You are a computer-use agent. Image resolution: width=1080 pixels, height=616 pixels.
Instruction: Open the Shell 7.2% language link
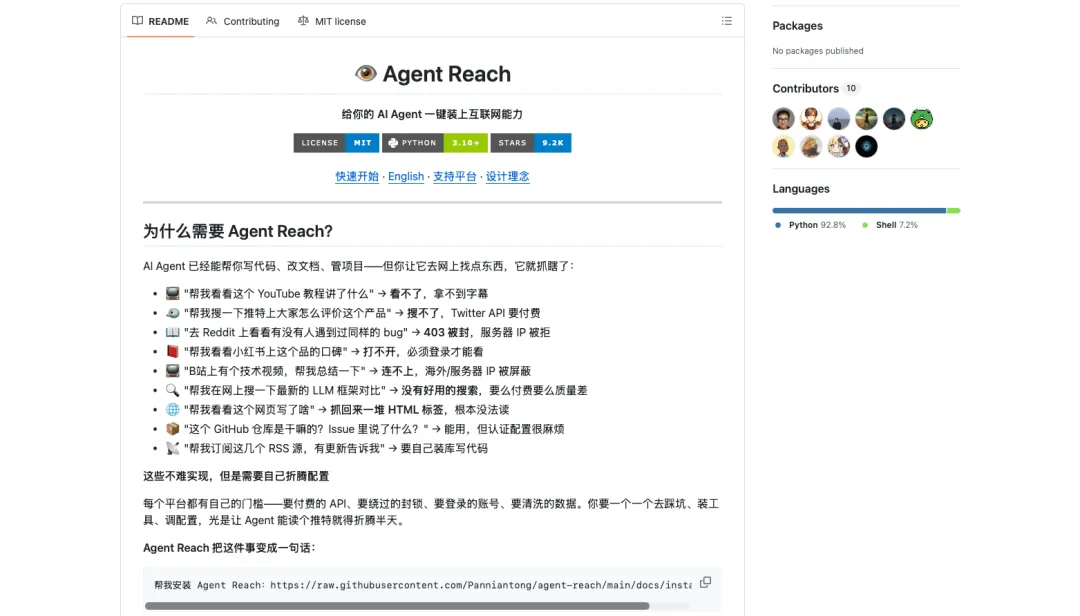890,225
